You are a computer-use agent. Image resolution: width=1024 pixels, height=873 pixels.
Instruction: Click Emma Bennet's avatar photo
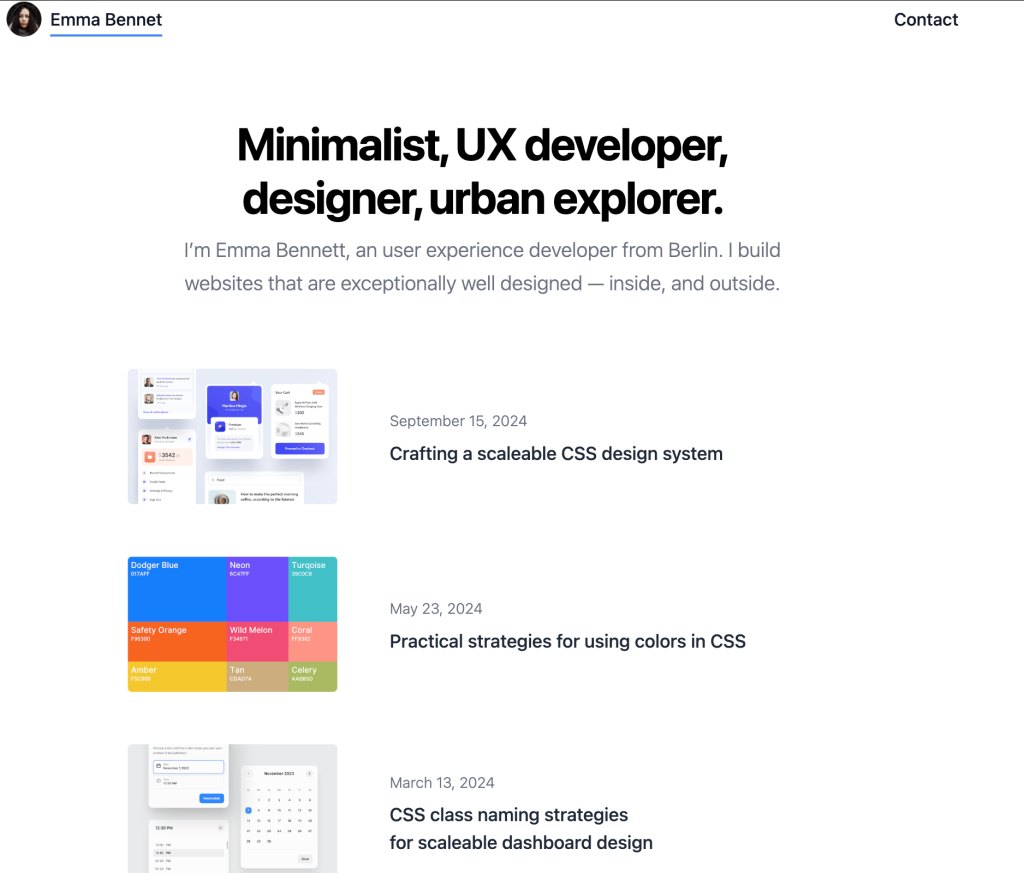[x=24, y=20]
